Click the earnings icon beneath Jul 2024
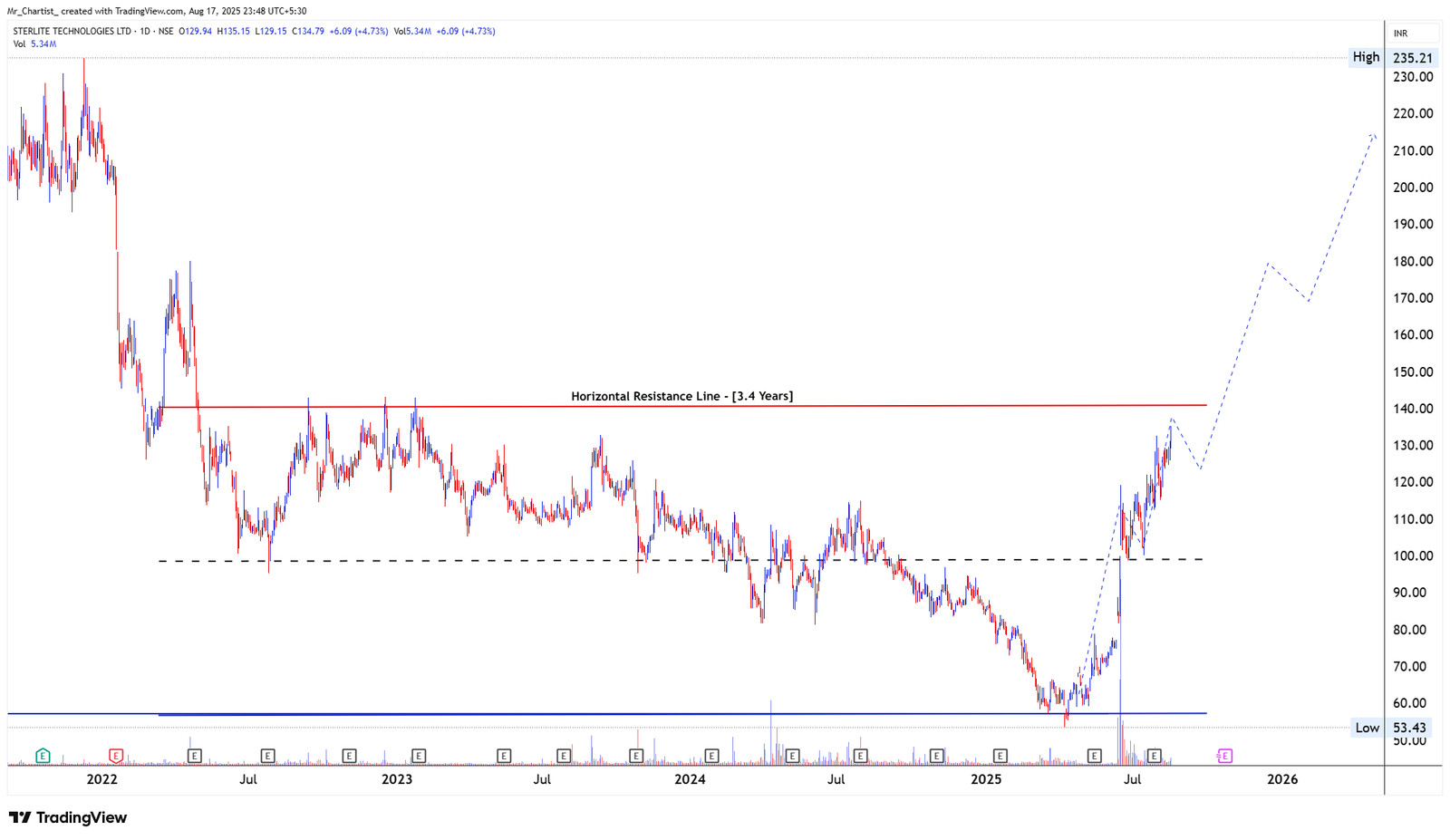Screen dimensions: 1450x840 [858, 754]
